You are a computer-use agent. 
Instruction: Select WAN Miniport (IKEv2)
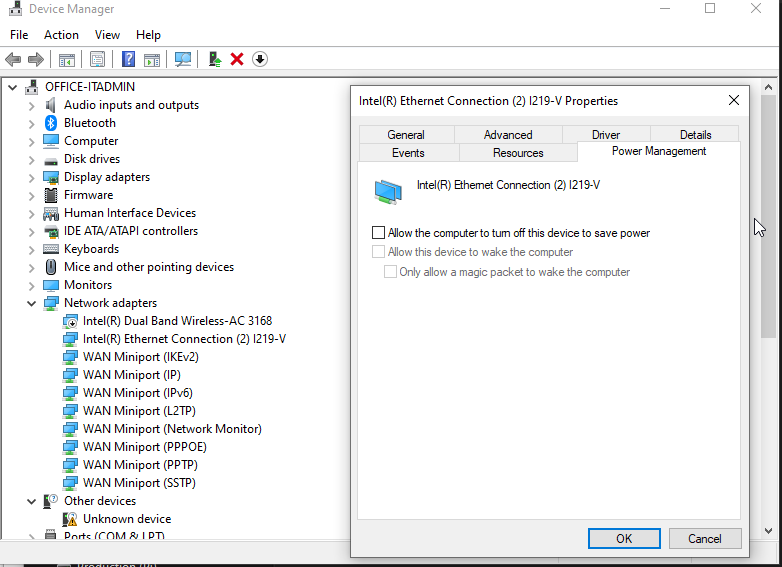141,357
